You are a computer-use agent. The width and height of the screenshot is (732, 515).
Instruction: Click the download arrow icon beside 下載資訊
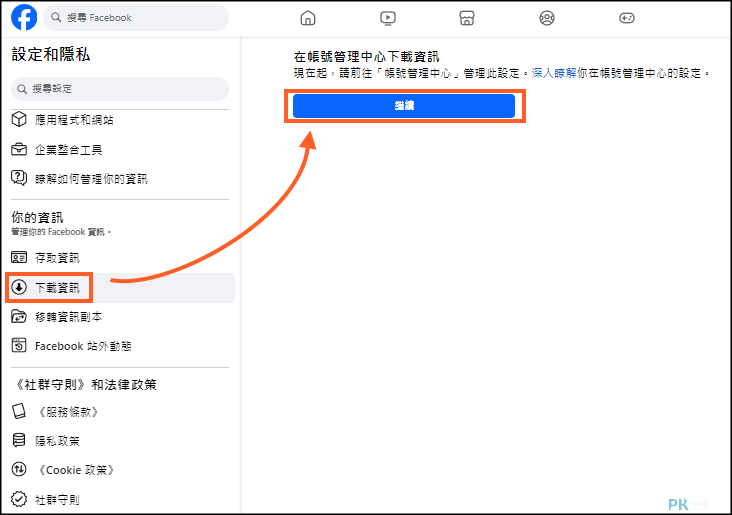pos(19,287)
